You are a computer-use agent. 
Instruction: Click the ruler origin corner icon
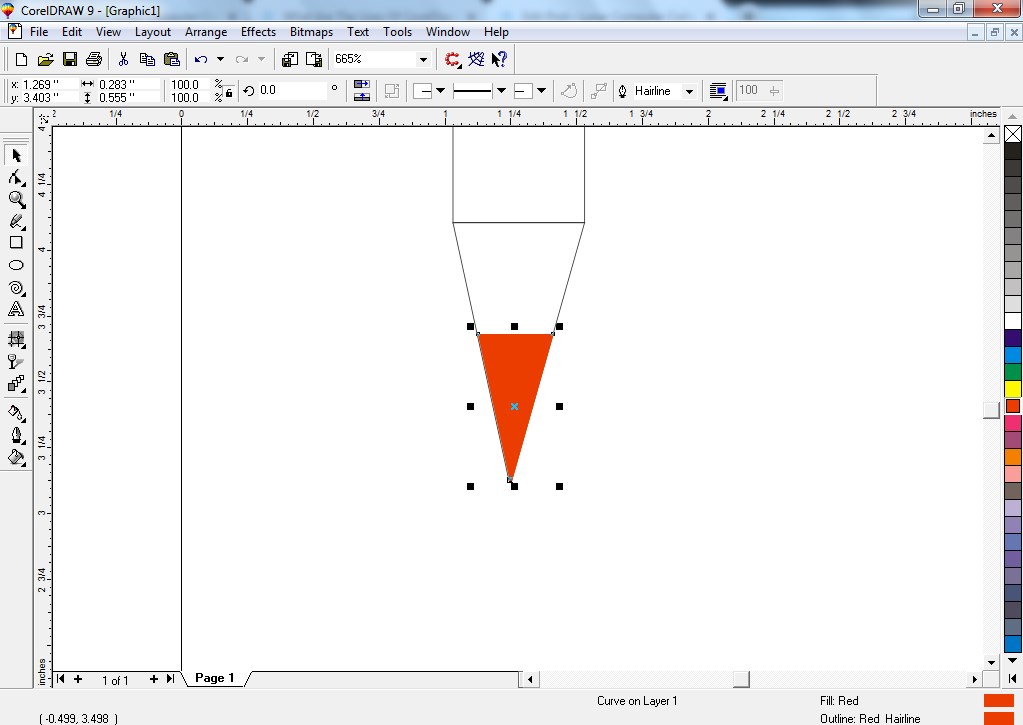(x=43, y=117)
